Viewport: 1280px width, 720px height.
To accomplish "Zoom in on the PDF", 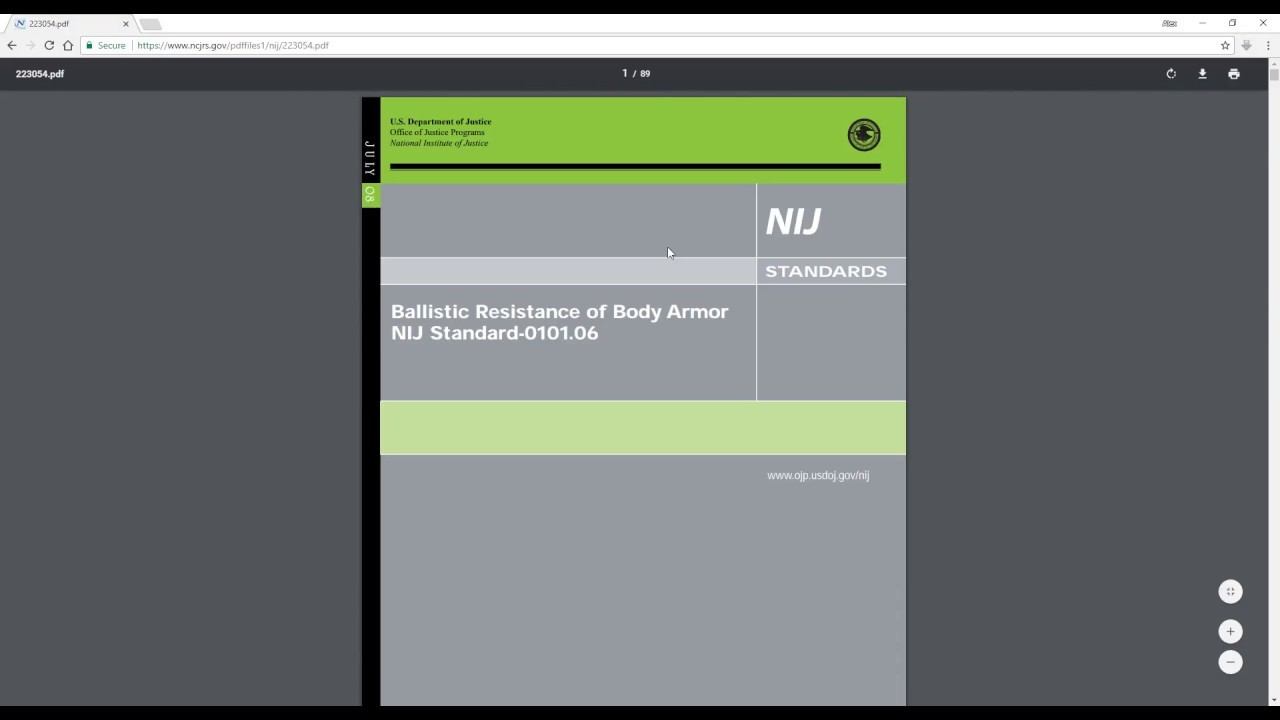I will click(1230, 631).
